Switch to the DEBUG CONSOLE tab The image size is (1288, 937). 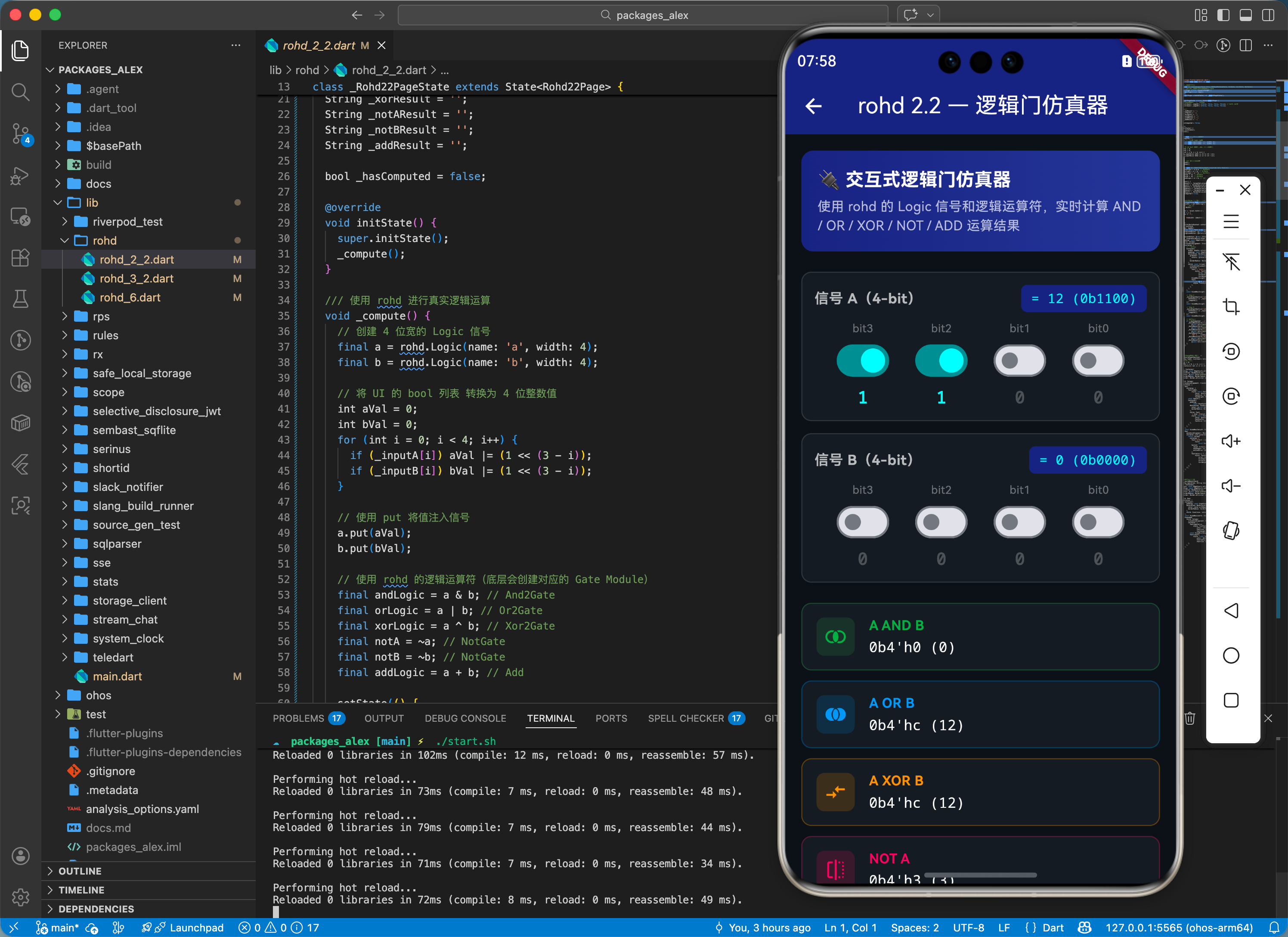click(x=465, y=718)
